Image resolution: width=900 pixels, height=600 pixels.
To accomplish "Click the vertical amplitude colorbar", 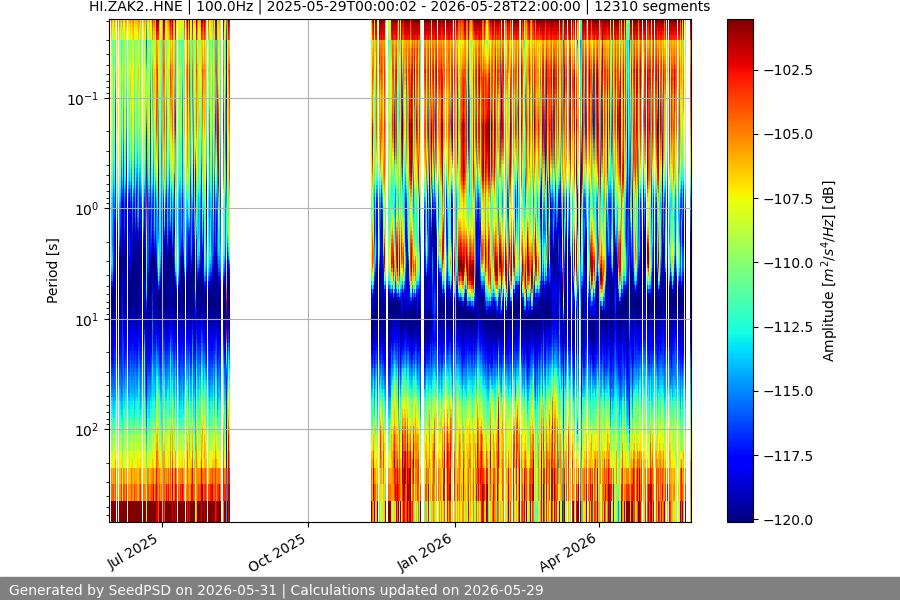I will (x=740, y=271).
